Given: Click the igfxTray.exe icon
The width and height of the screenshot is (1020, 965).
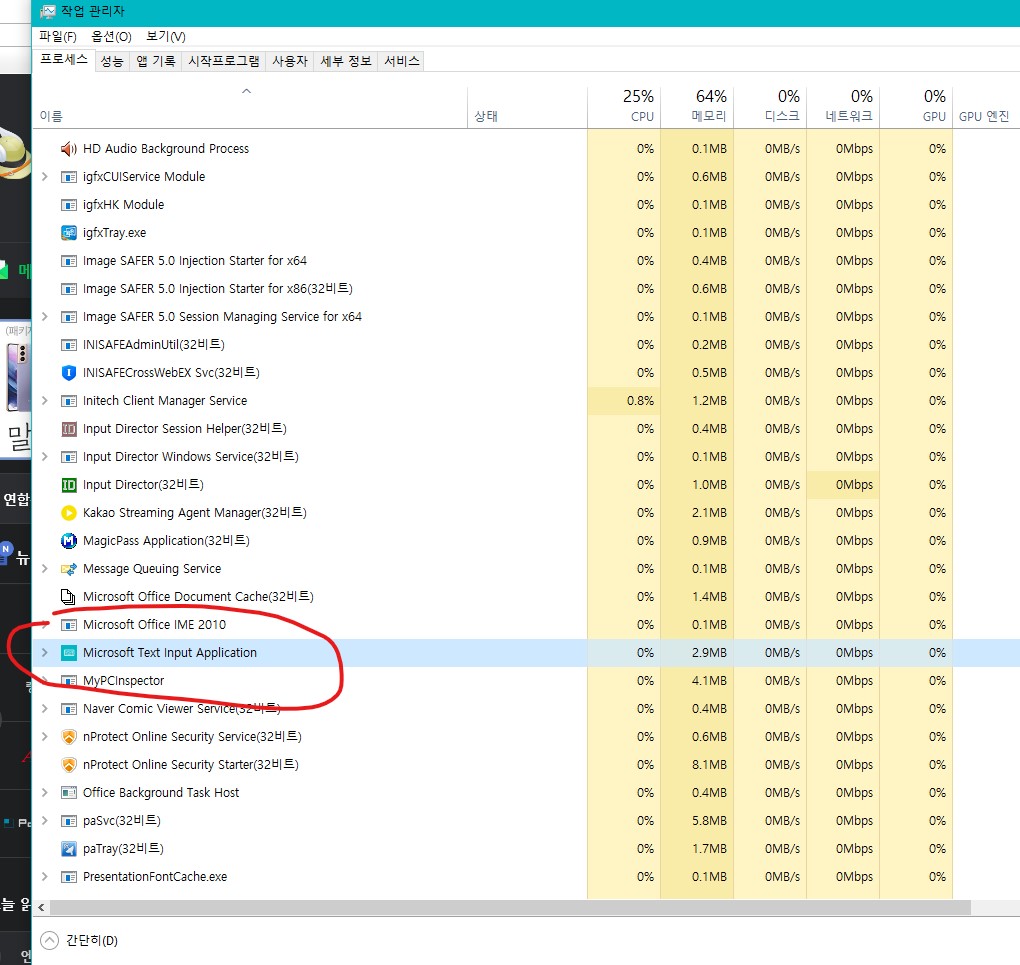Looking at the screenshot, I should 68,233.
